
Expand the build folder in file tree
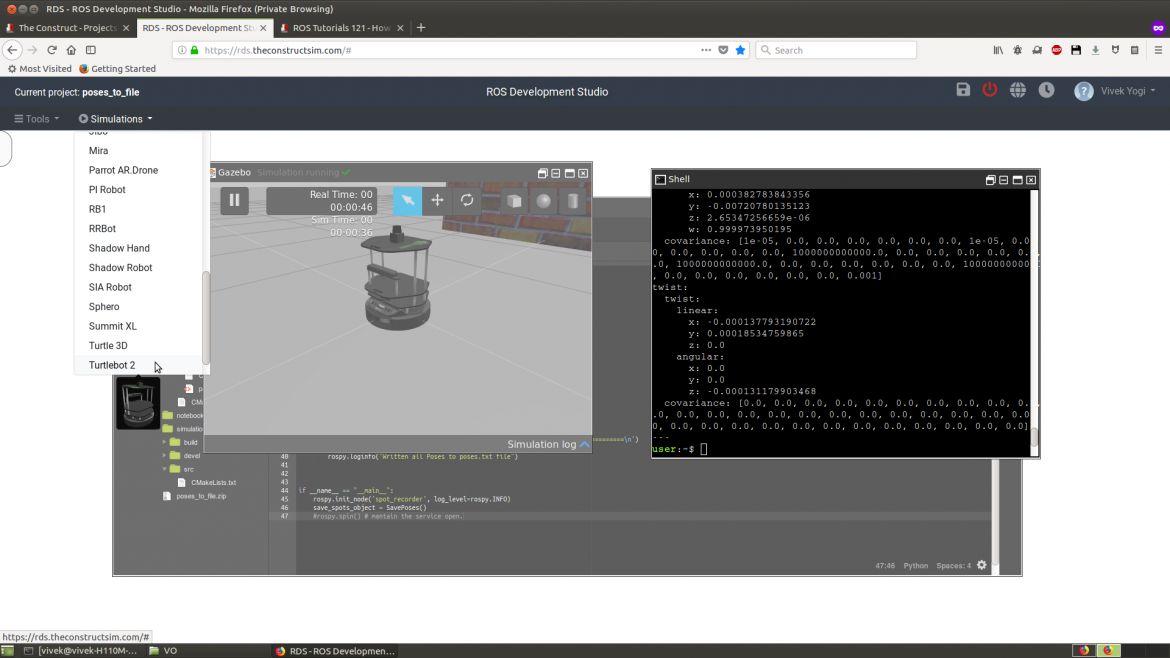(165, 442)
